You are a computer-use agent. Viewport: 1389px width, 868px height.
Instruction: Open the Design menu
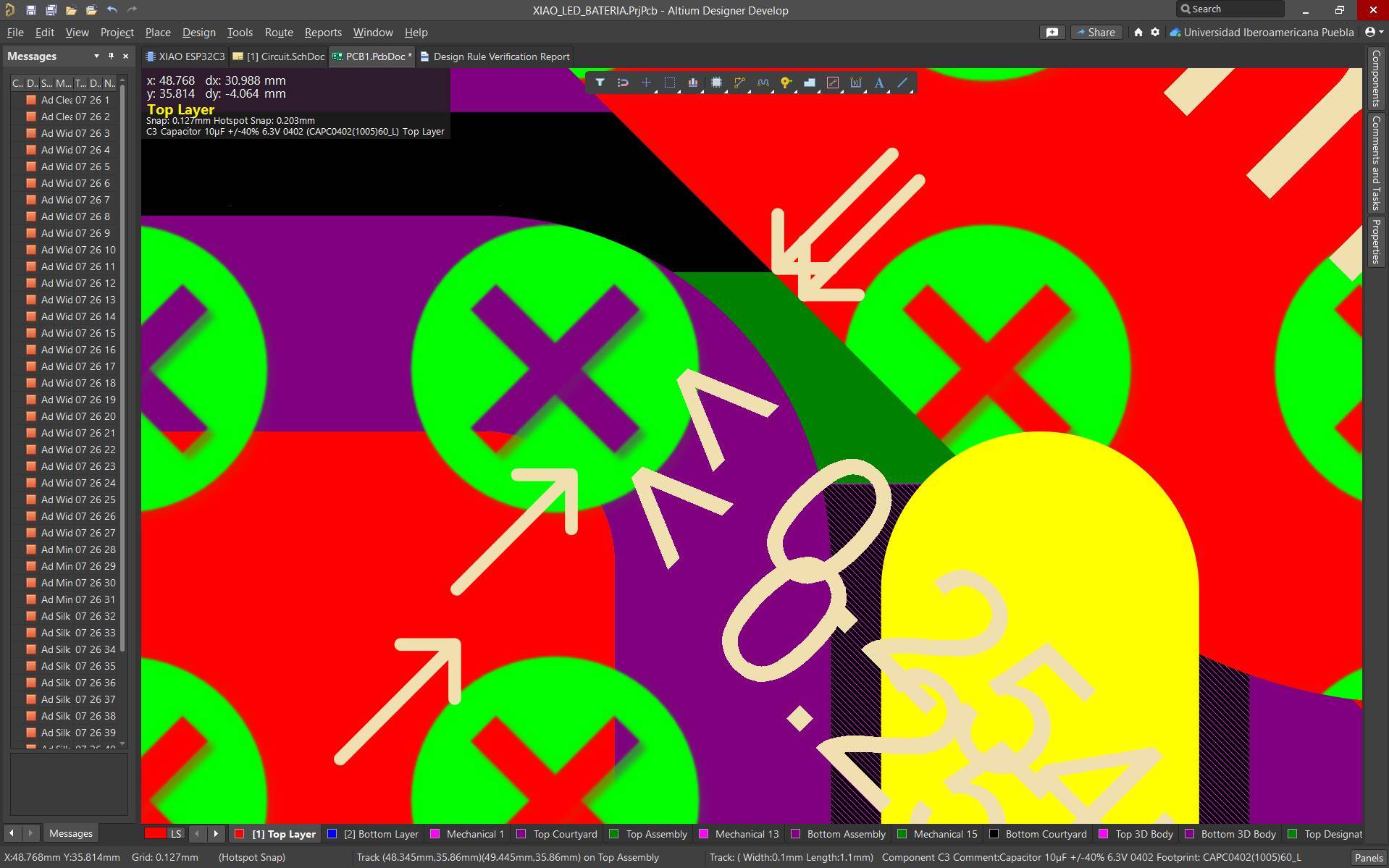(x=198, y=33)
